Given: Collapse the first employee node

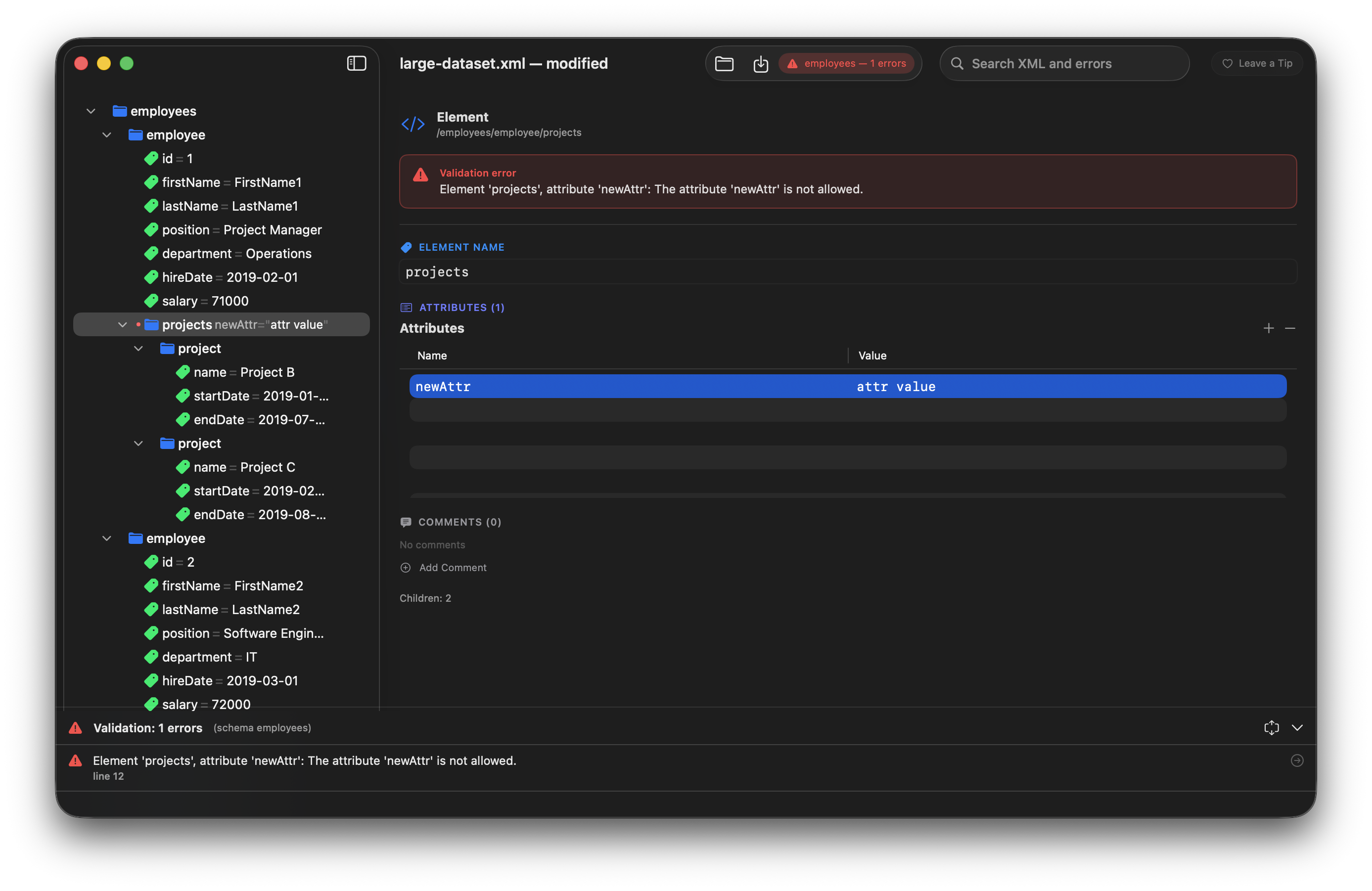Looking at the screenshot, I should click(107, 135).
